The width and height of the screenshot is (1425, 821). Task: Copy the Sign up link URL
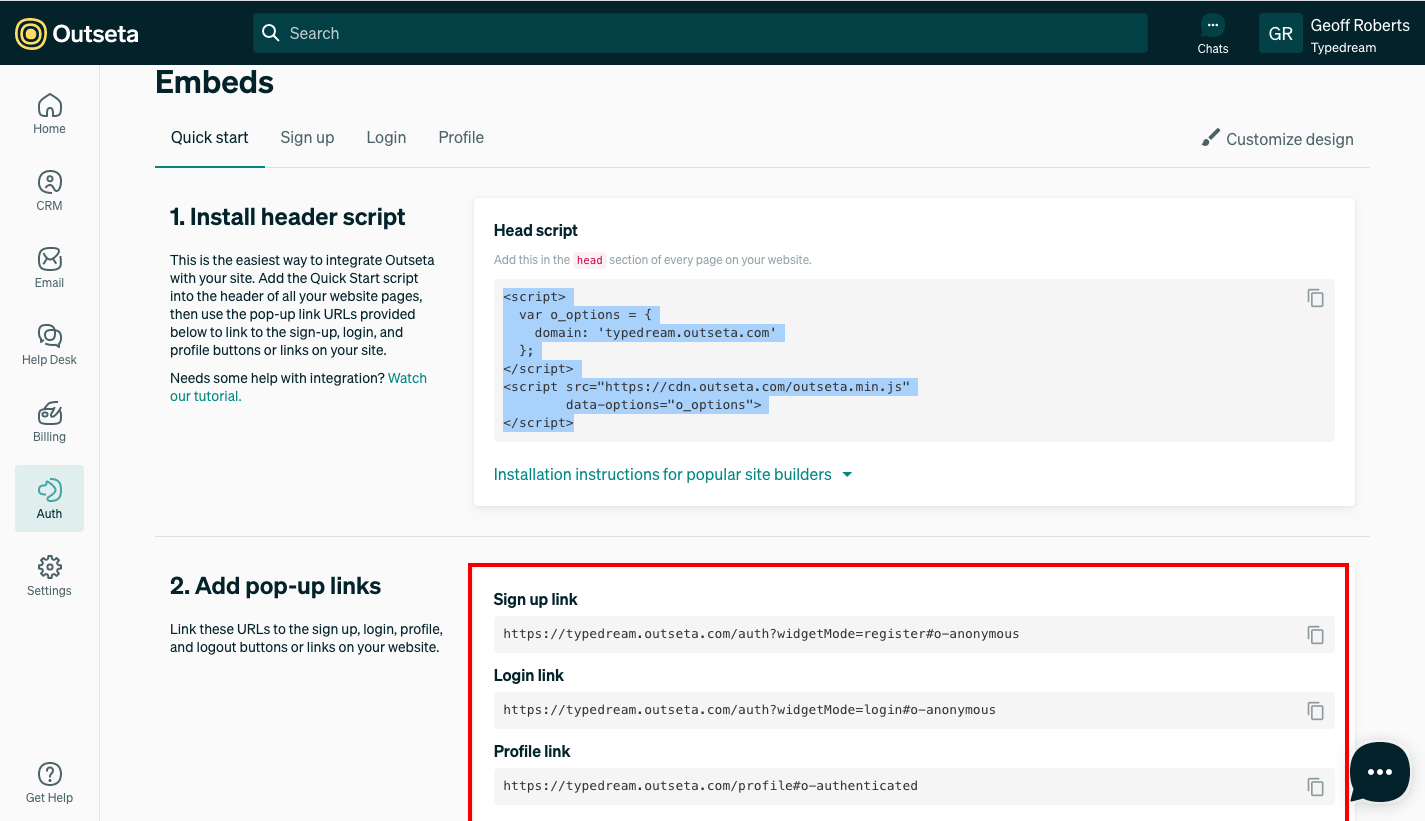tap(1316, 635)
